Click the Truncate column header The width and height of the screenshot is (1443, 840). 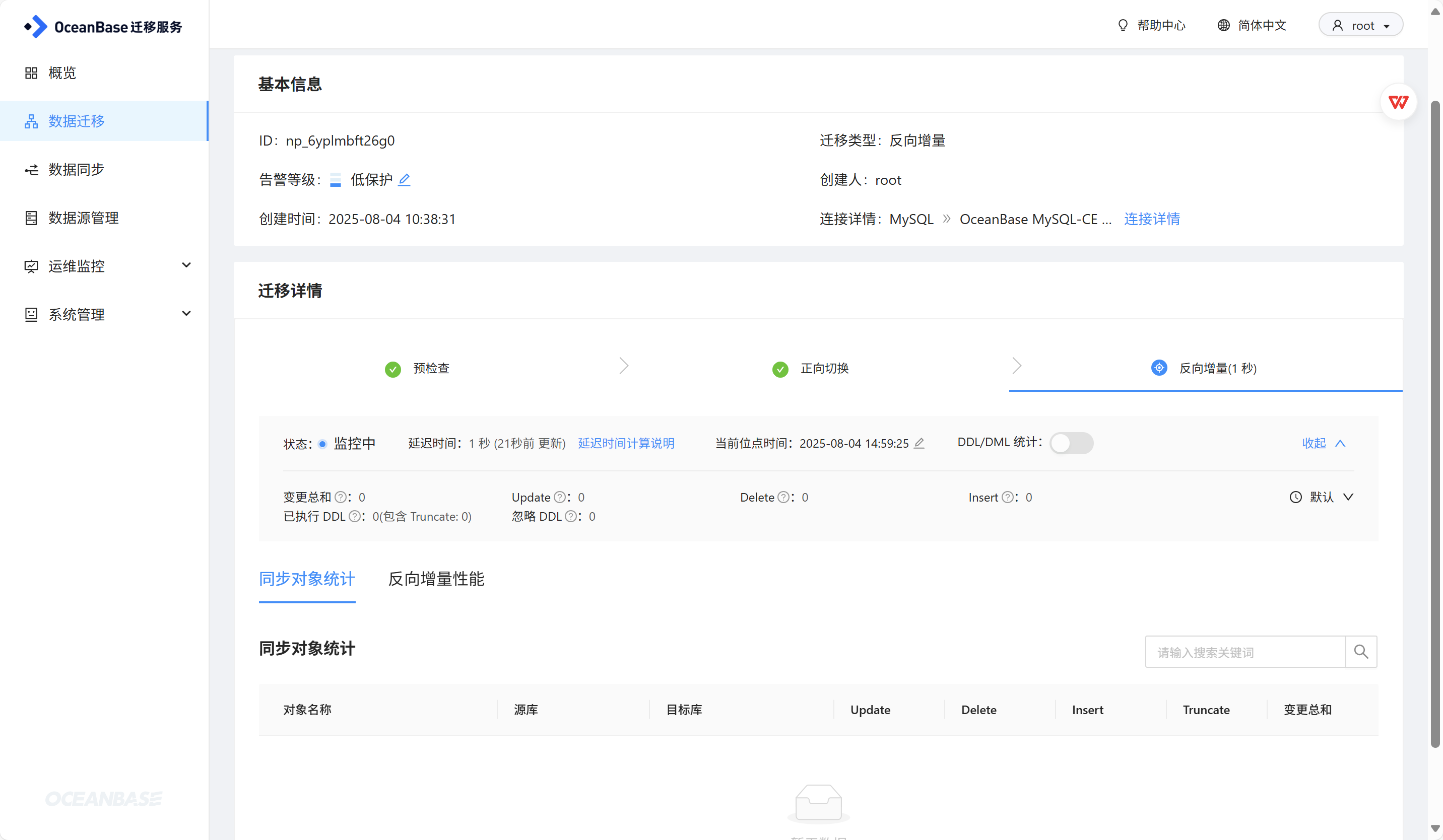(1206, 710)
